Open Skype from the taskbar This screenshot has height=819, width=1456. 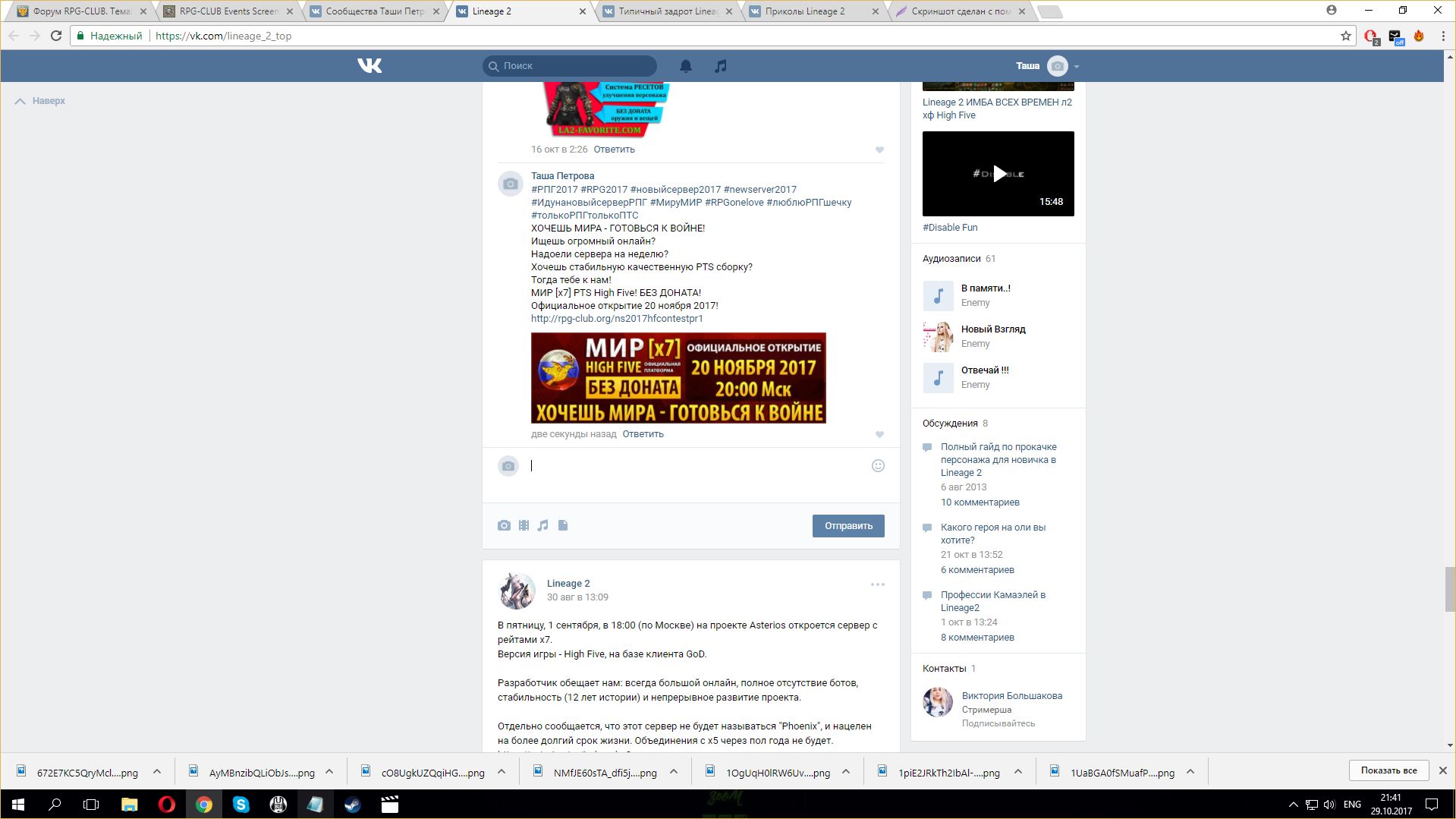(x=241, y=805)
